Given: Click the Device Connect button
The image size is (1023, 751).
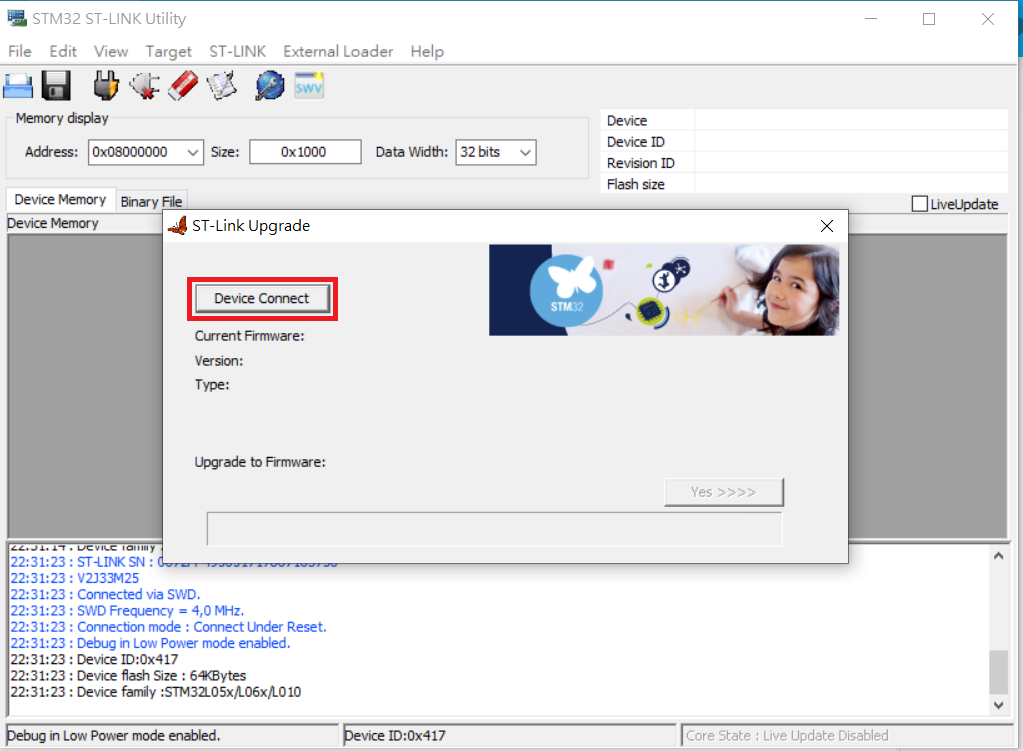Looking at the screenshot, I should point(262,298).
